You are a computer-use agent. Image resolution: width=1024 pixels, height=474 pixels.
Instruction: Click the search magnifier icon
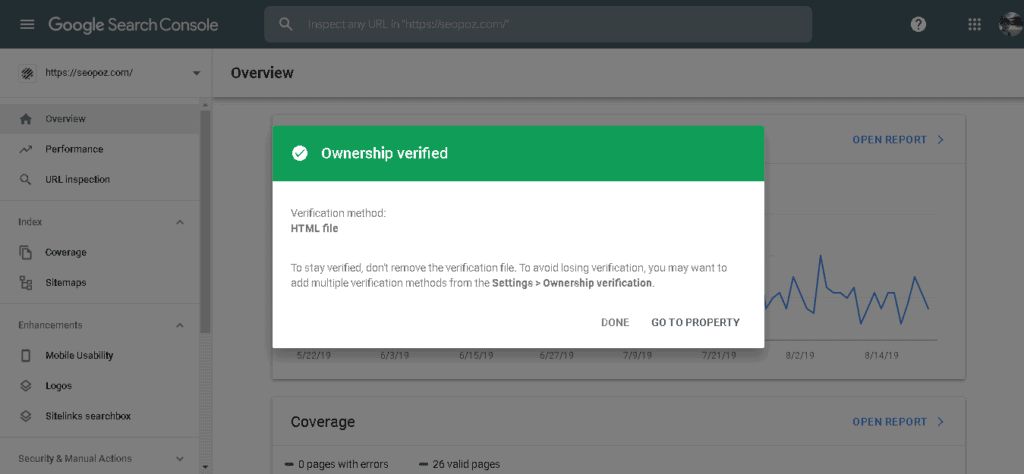285,24
